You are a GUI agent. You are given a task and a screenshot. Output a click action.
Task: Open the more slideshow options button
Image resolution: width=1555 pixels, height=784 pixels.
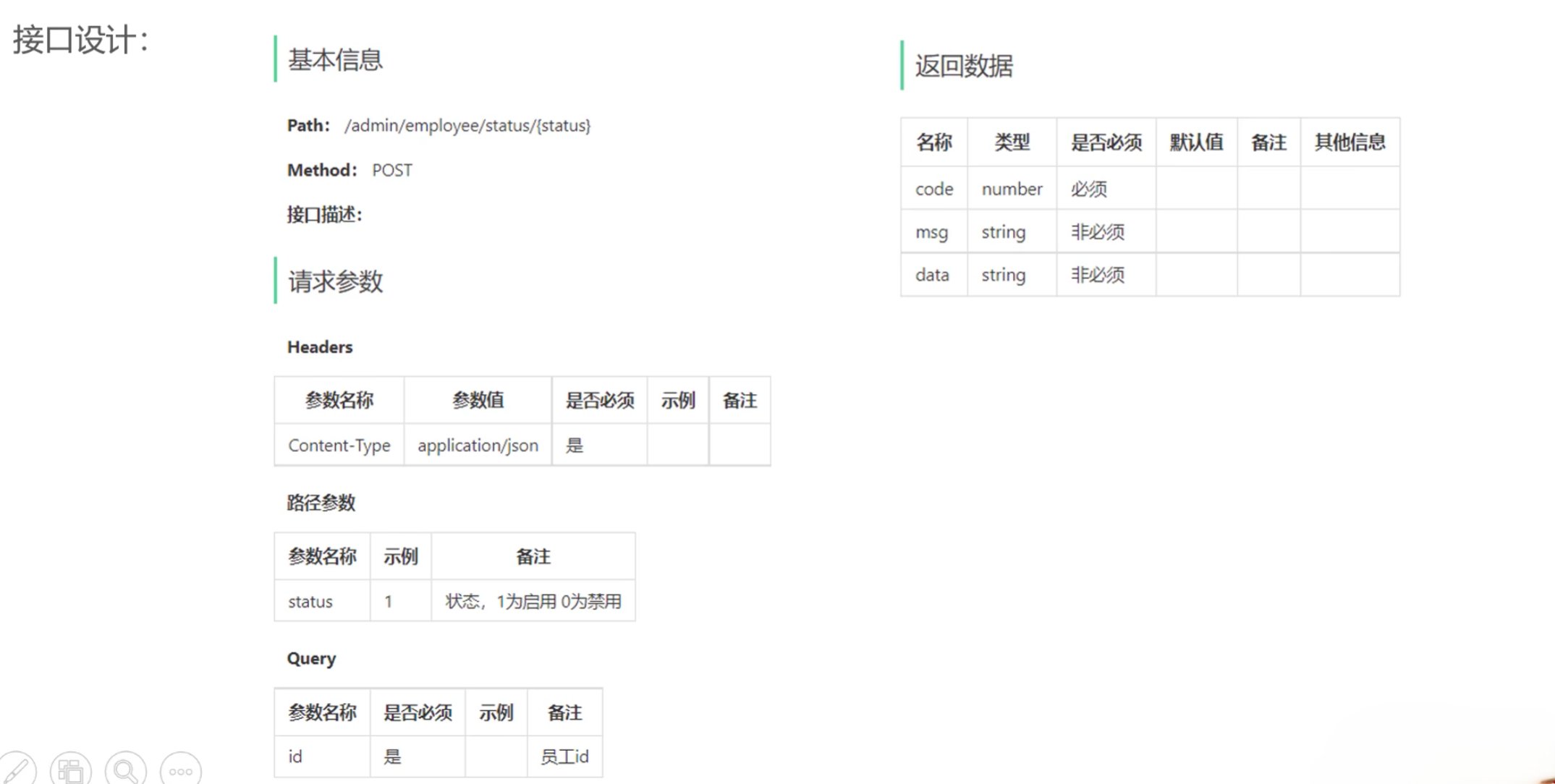(x=180, y=771)
